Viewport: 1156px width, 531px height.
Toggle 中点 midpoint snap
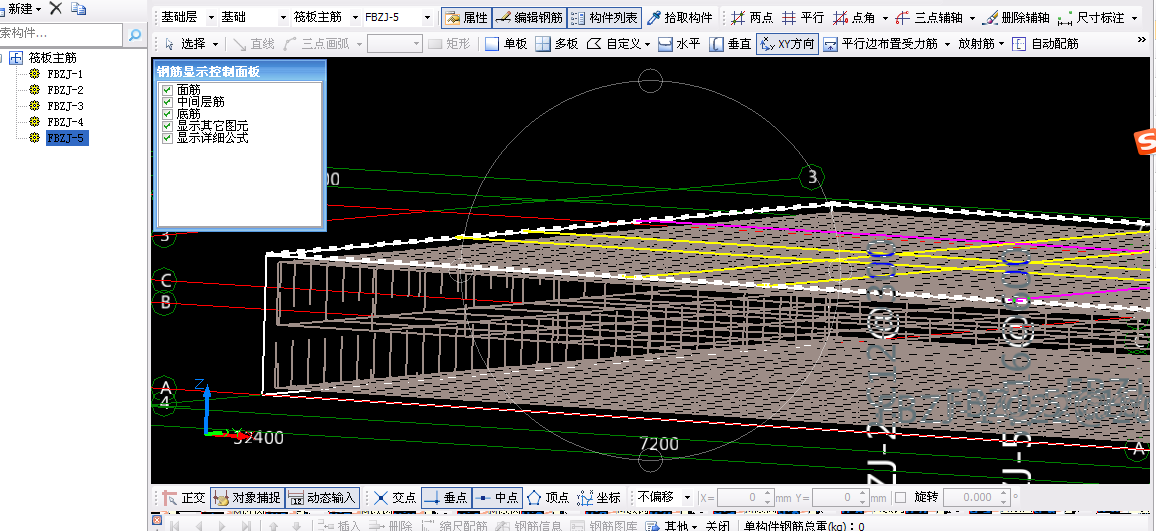(497, 498)
